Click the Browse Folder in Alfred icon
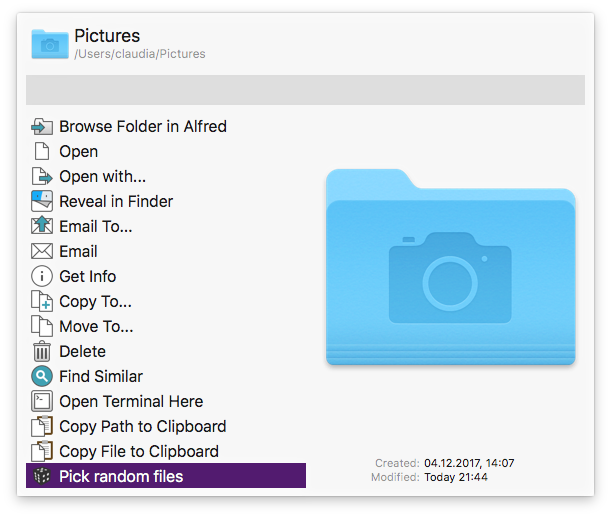This screenshot has height=517, width=611. pyautogui.click(x=42, y=127)
